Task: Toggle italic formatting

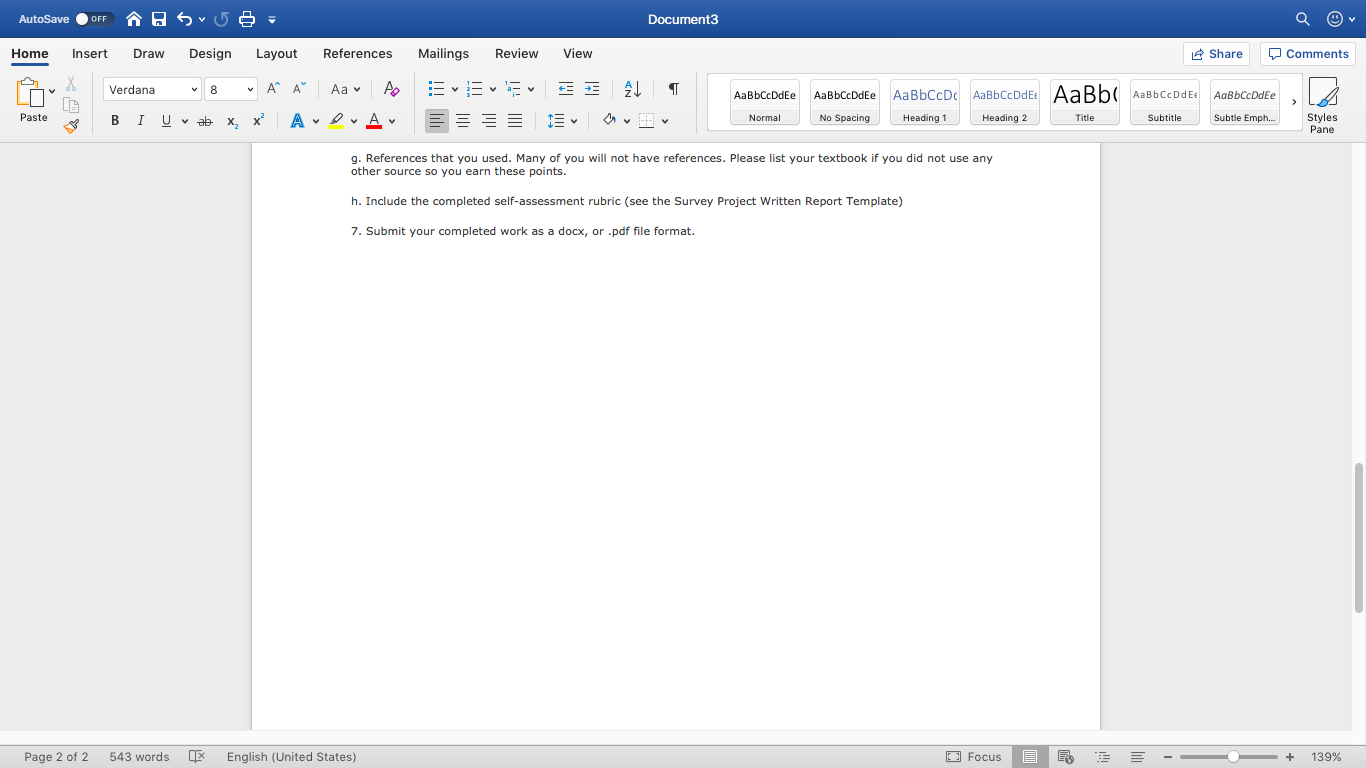Action: point(140,121)
